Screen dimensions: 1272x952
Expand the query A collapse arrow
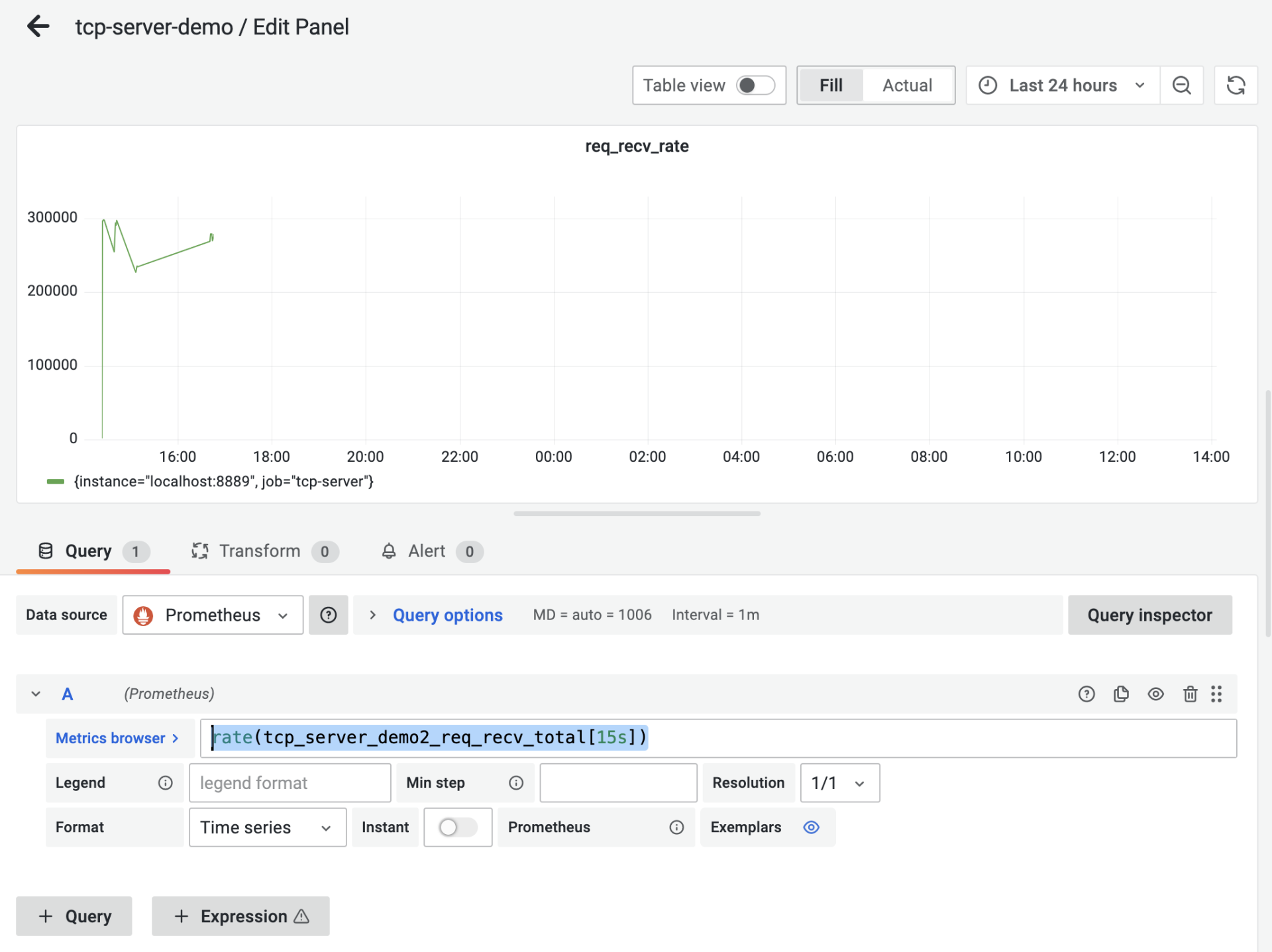point(35,693)
